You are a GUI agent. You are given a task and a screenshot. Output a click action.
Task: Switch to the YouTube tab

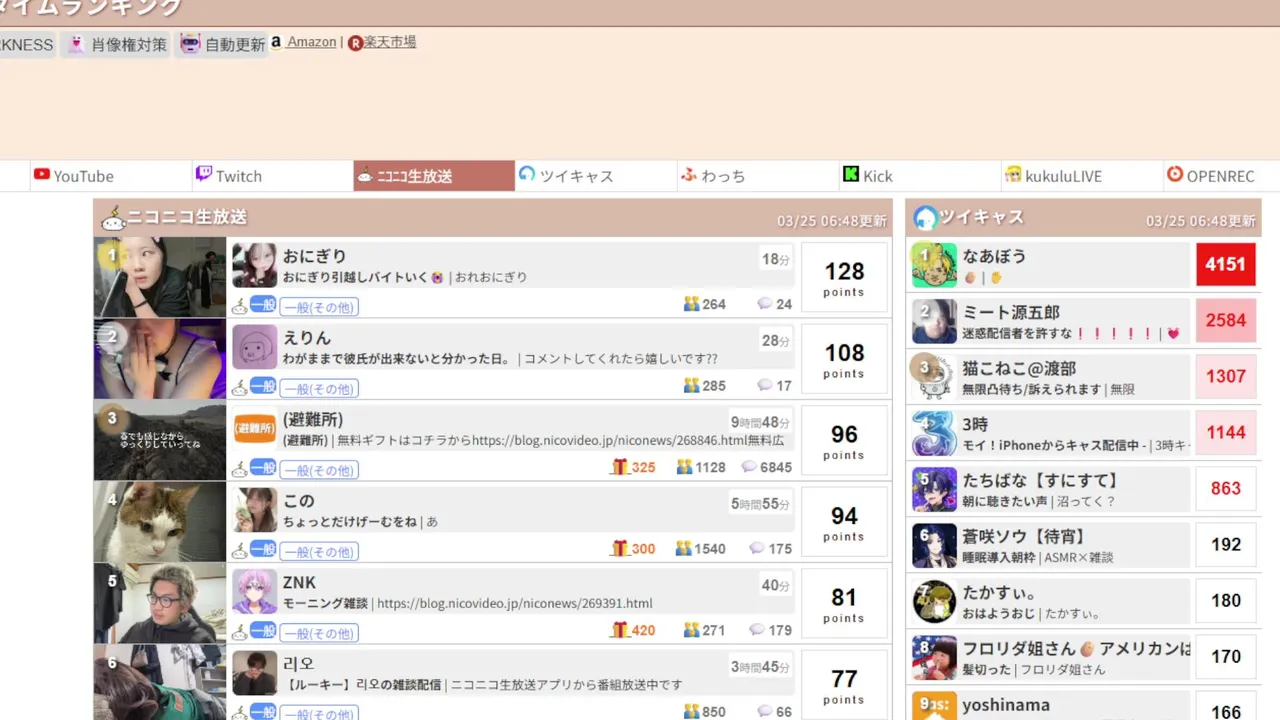click(110, 176)
